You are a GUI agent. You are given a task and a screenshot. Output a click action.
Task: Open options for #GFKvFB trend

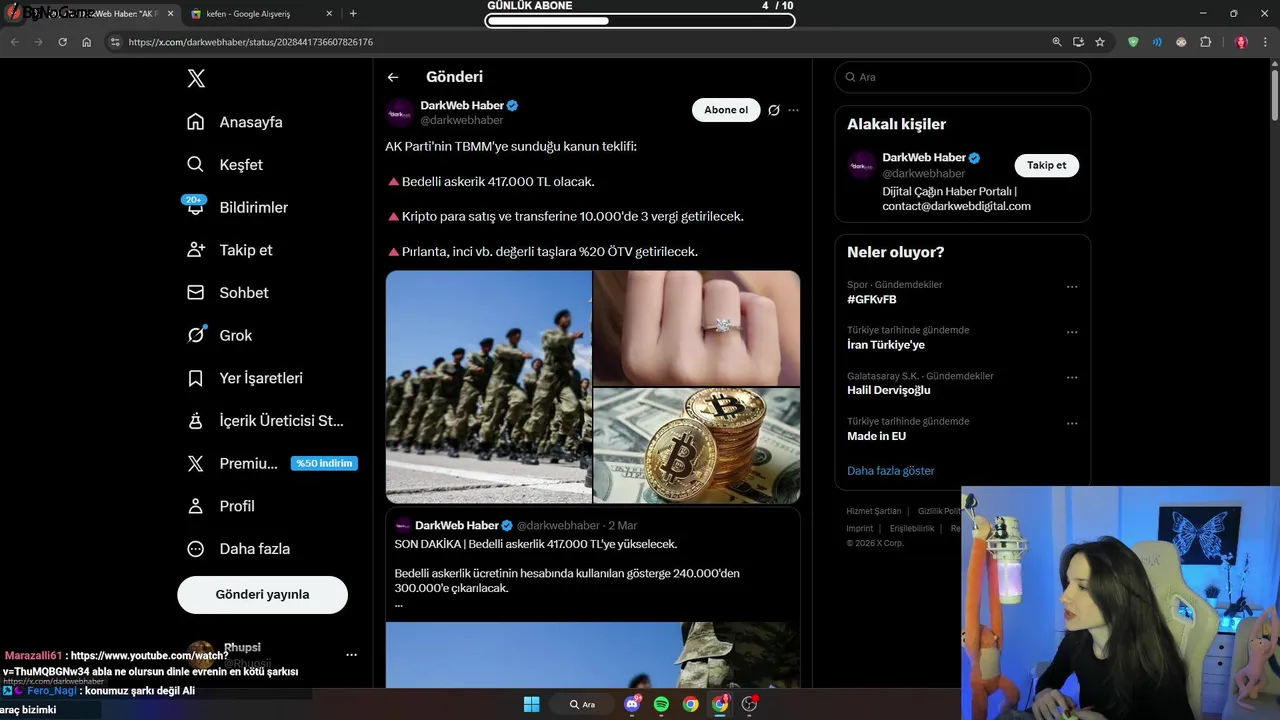click(1072, 287)
